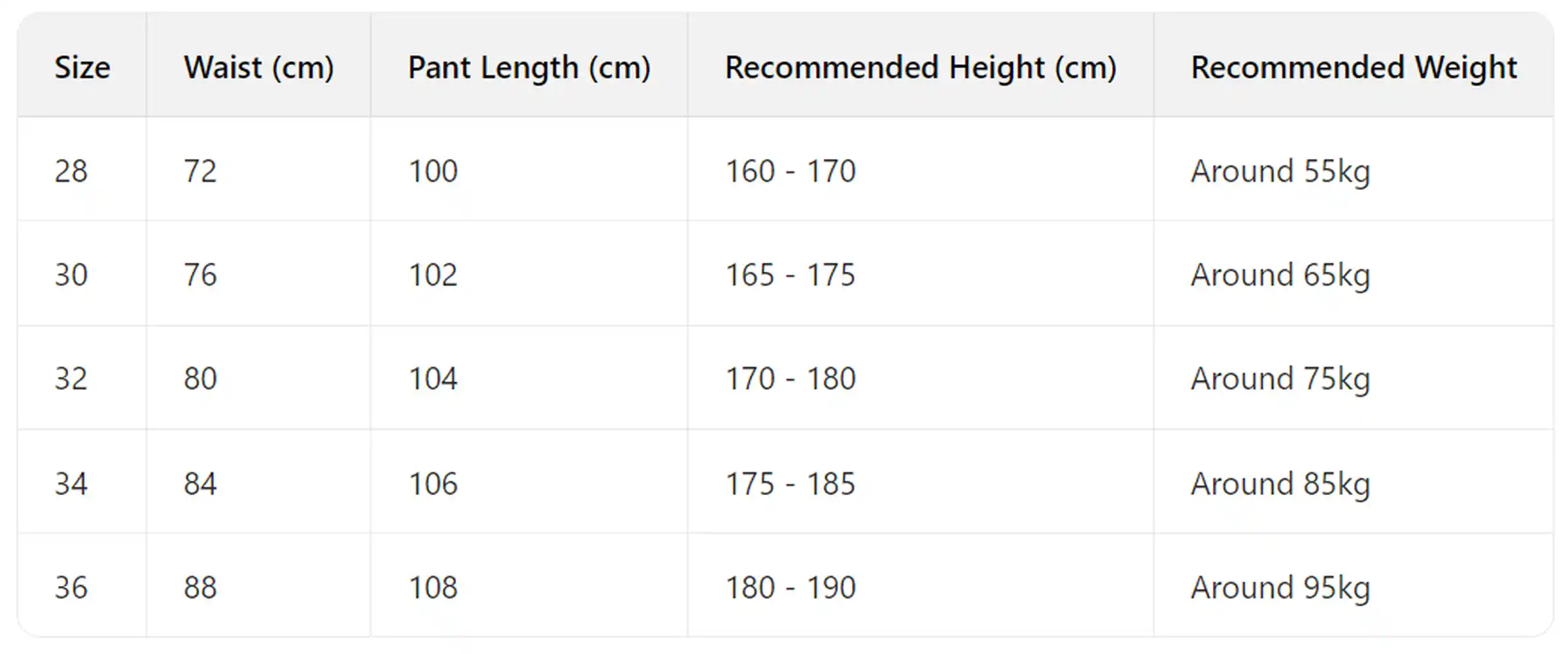
Task: Click the Around 55kg cell
Action: pyautogui.click(x=1280, y=171)
